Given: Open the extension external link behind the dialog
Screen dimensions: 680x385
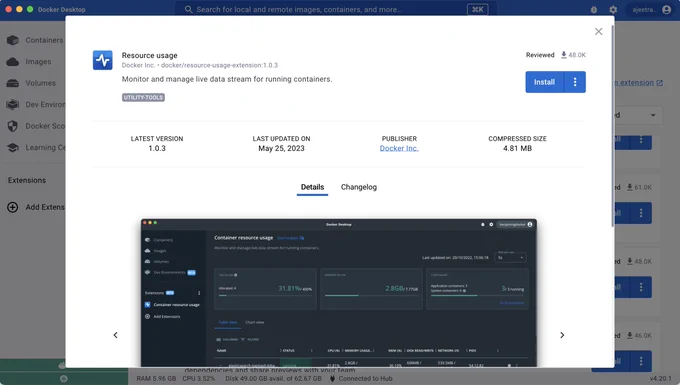Looking at the screenshot, I should point(639,82).
